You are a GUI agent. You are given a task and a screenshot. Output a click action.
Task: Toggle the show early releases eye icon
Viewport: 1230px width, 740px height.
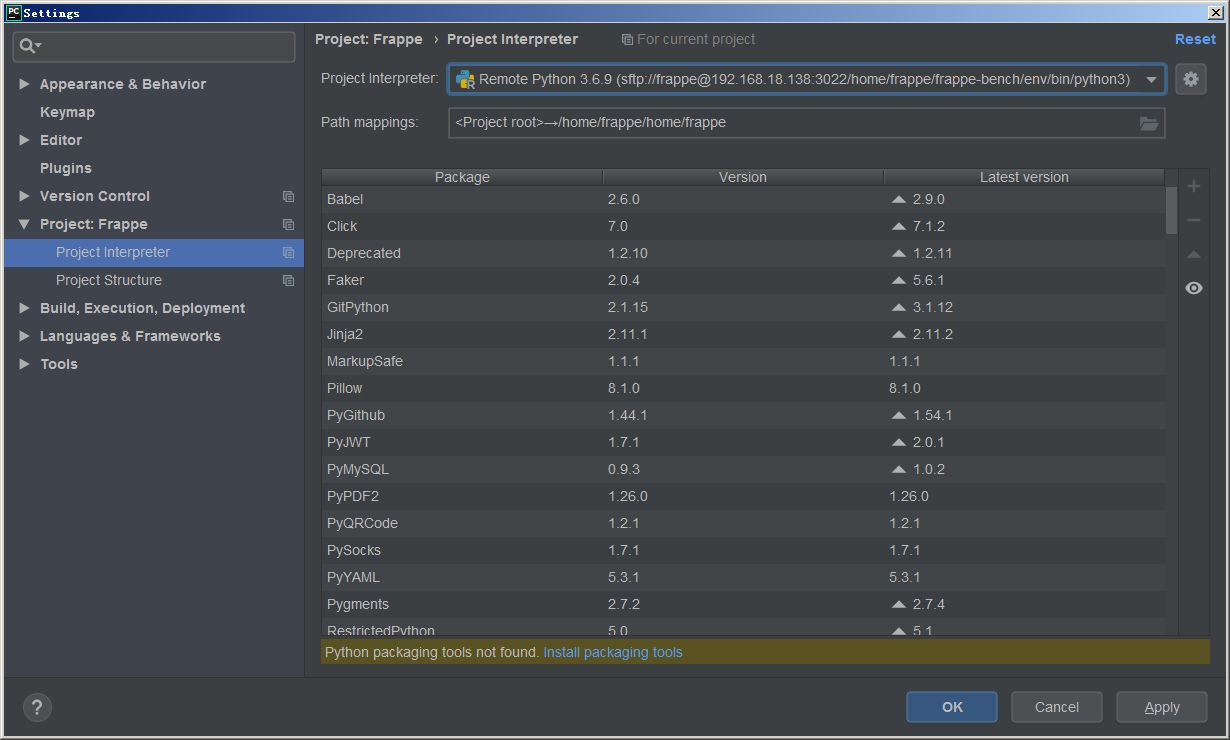[x=1194, y=288]
